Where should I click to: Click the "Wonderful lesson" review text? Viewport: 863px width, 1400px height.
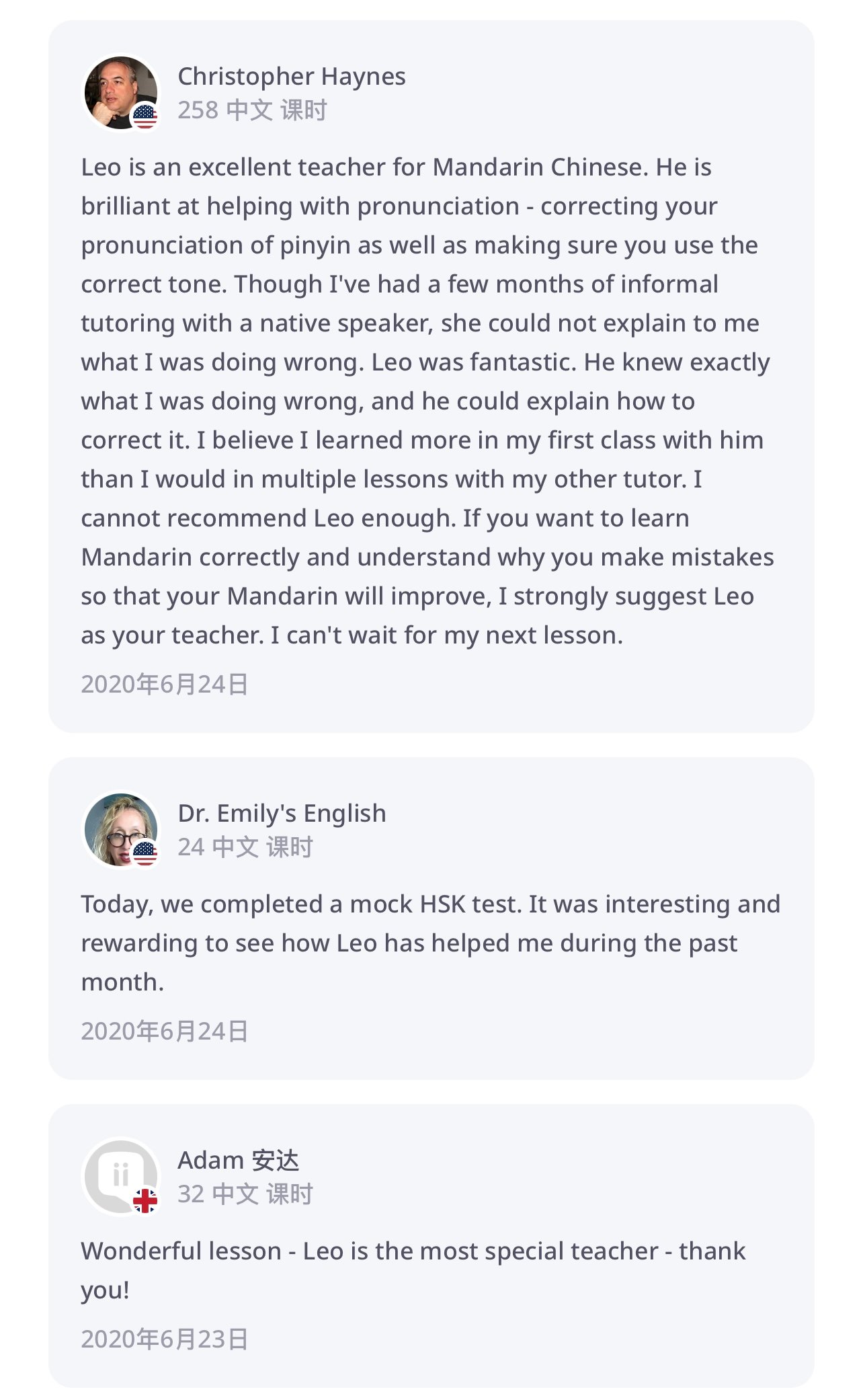[413, 1252]
